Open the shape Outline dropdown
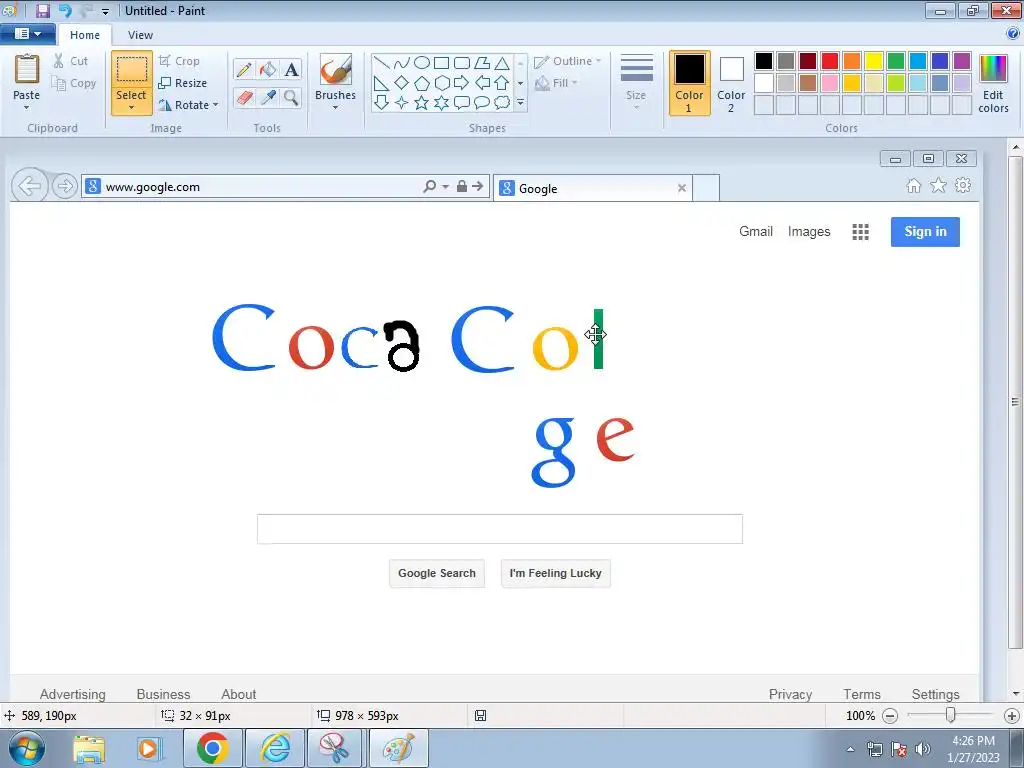This screenshot has width=1024, height=768. coord(568,61)
